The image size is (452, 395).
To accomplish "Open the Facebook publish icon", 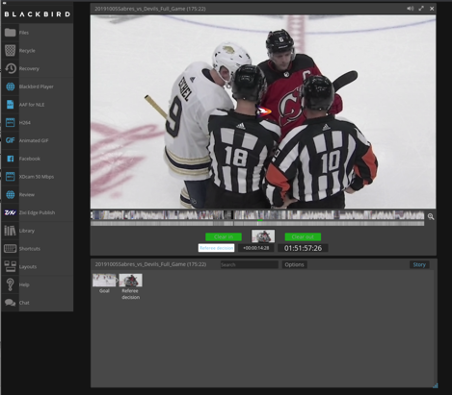I will point(10,159).
